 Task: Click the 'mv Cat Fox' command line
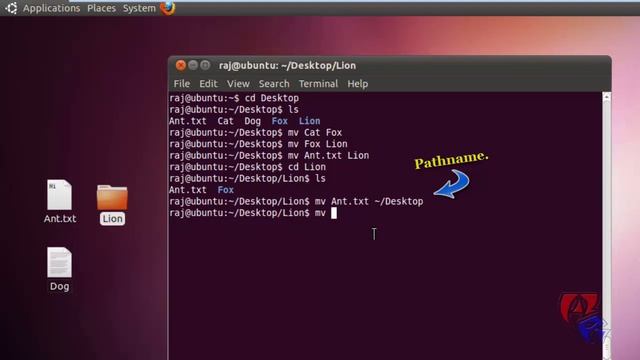256,132
